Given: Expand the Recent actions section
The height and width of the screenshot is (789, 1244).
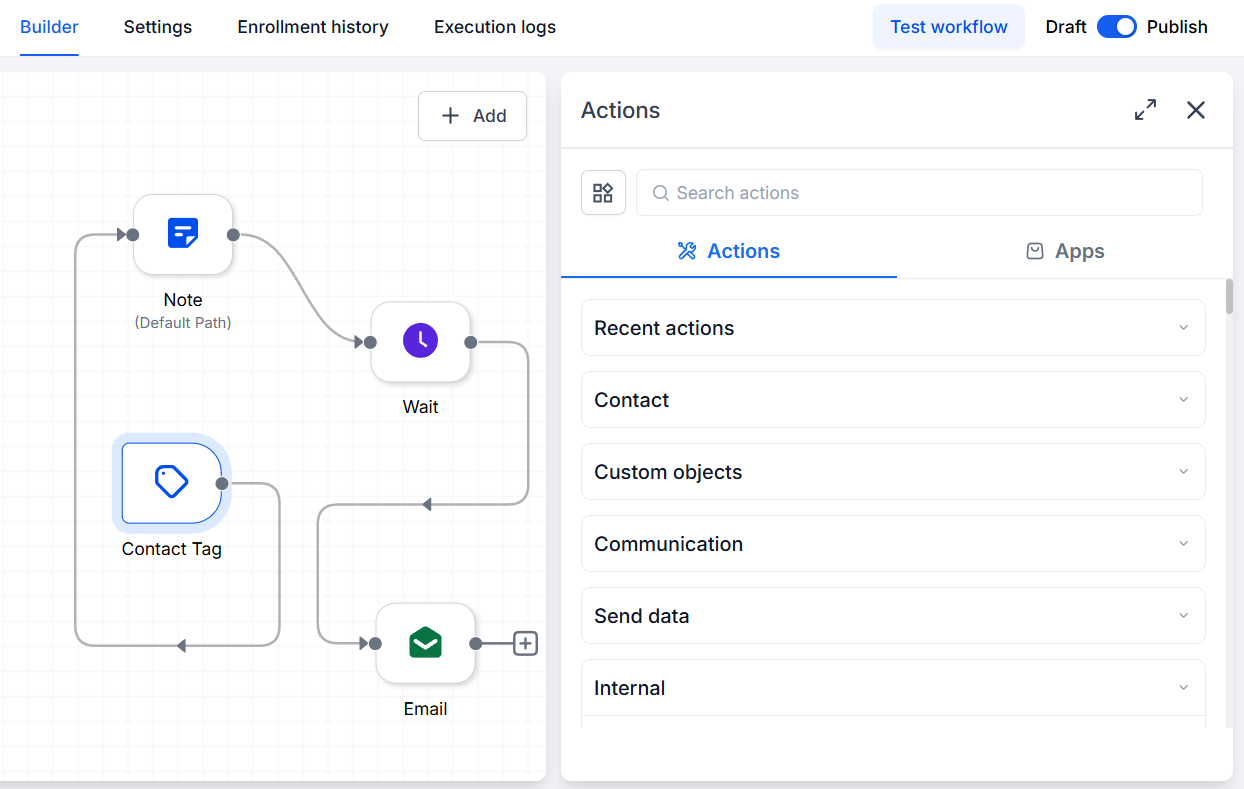Looking at the screenshot, I should point(893,328).
